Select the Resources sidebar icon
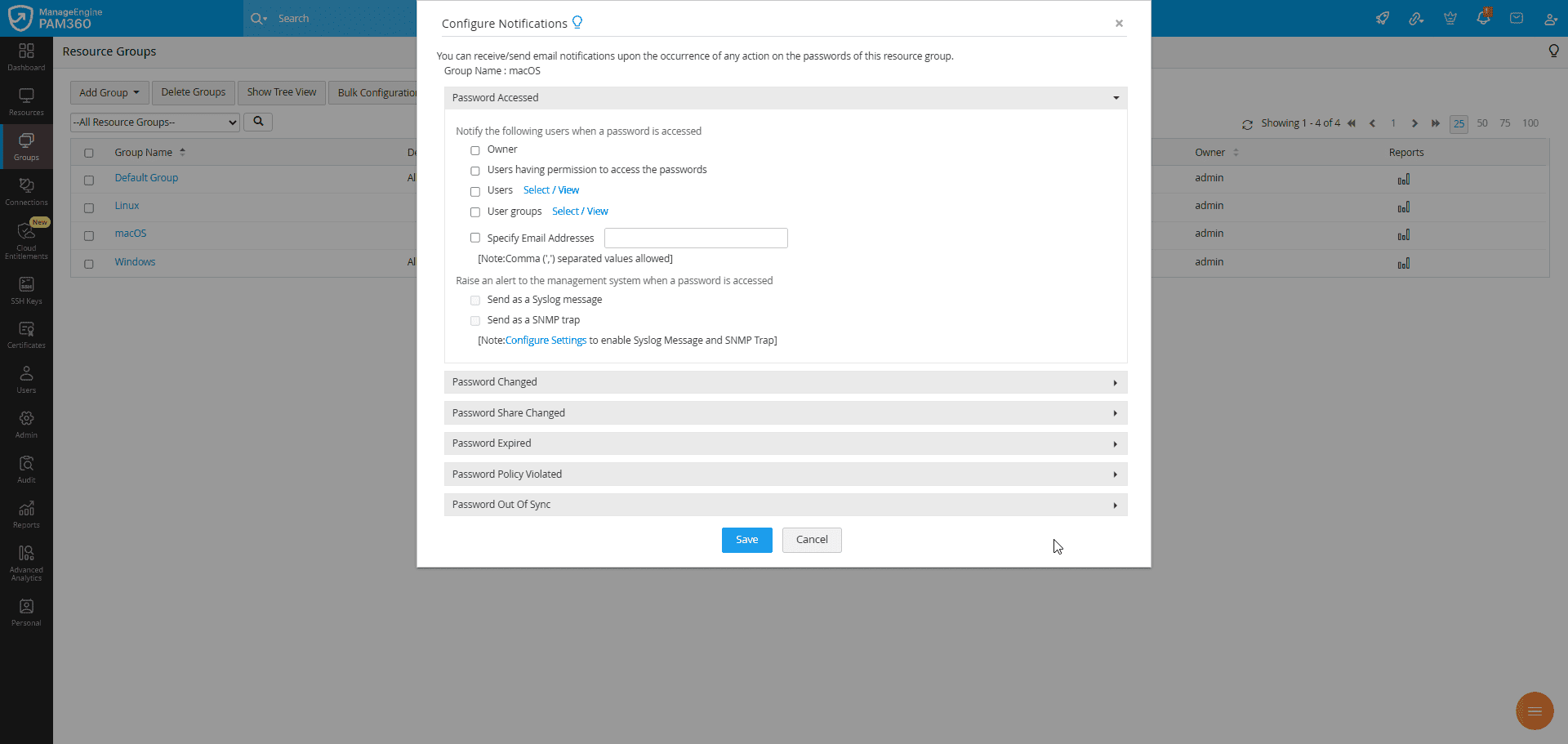The width and height of the screenshot is (1568, 744). [x=26, y=101]
